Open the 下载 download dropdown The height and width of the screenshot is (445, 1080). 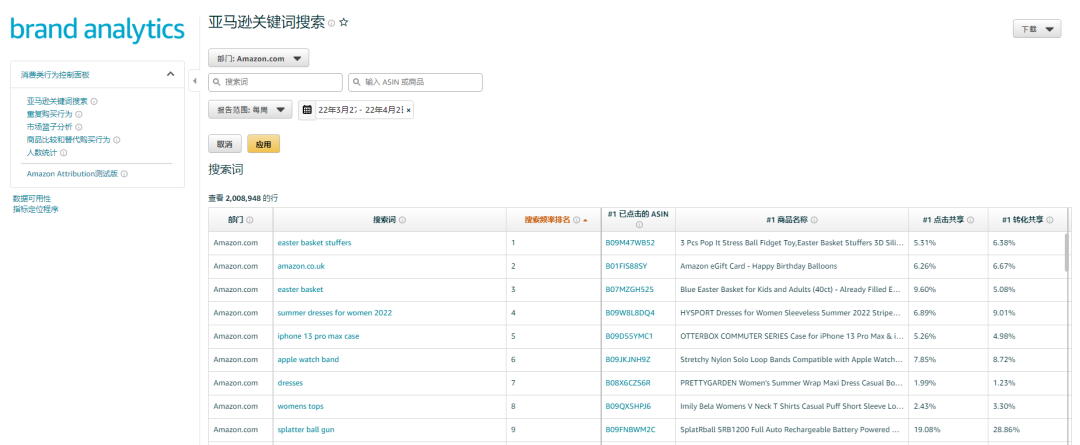[1037, 30]
